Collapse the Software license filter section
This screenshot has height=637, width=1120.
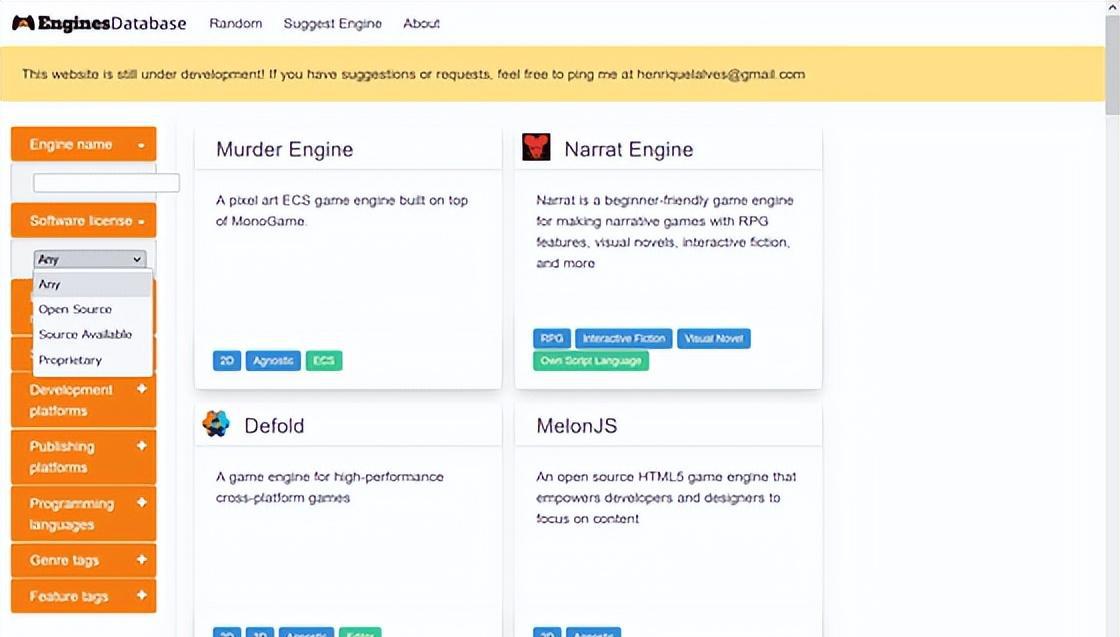click(x=84, y=221)
